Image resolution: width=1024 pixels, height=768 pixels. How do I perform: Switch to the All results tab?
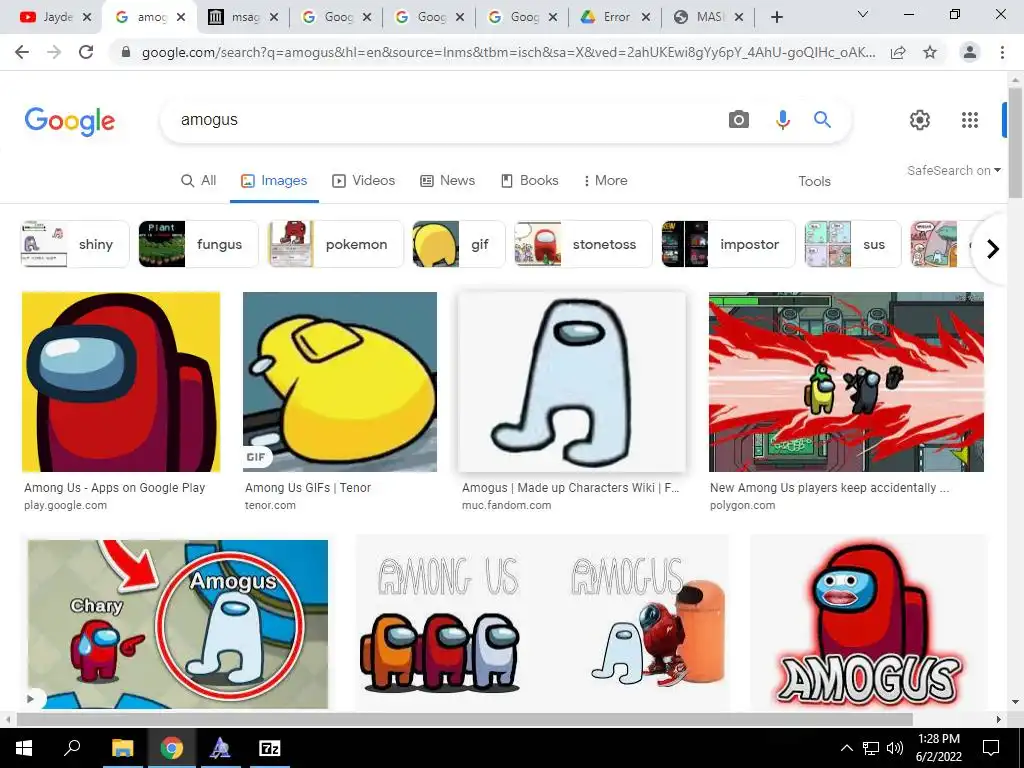(199, 180)
